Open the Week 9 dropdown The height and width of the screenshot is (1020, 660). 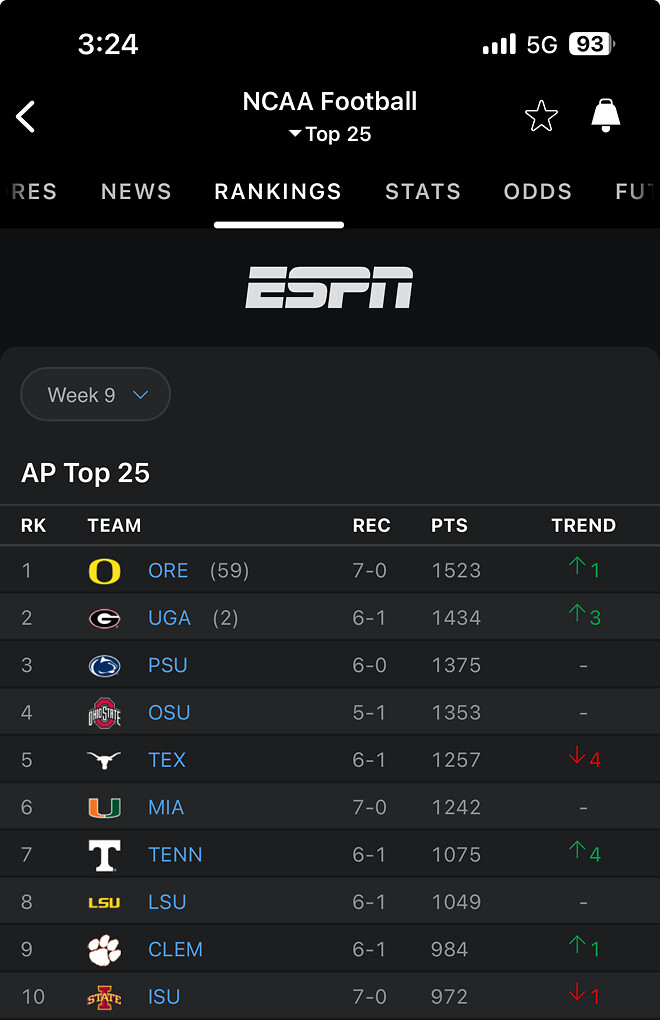click(95, 394)
